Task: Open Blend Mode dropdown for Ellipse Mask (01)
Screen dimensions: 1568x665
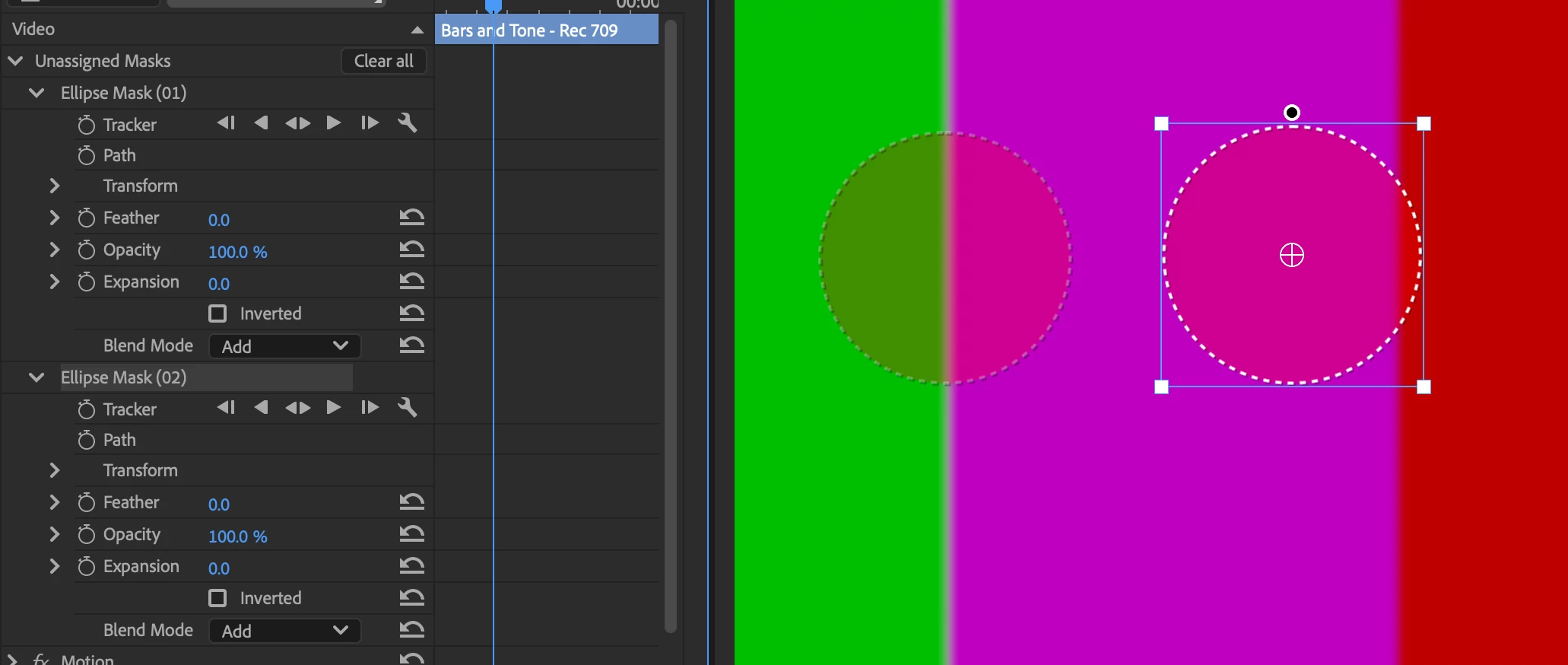Action: tap(284, 346)
